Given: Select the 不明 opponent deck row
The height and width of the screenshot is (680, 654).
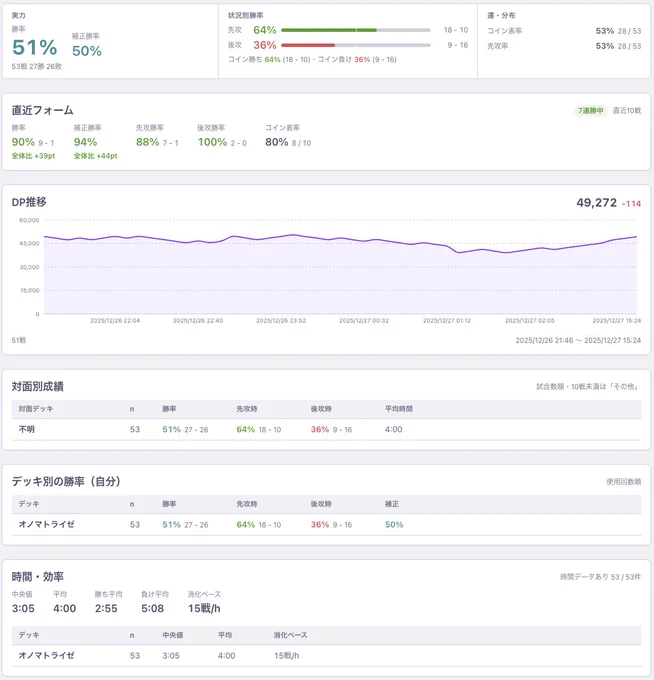Looking at the screenshot, I should pyautogui.click(x=326, y=429).
